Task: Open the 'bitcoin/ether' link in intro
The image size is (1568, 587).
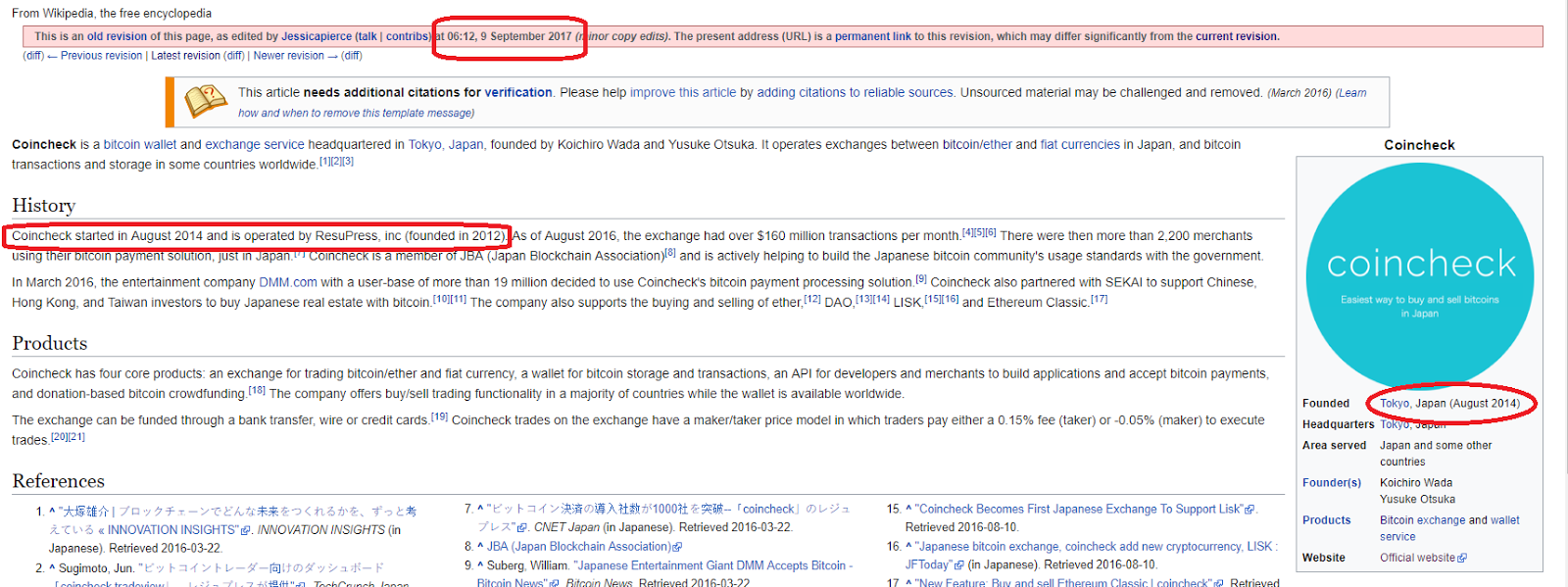Action: (977, 144)
